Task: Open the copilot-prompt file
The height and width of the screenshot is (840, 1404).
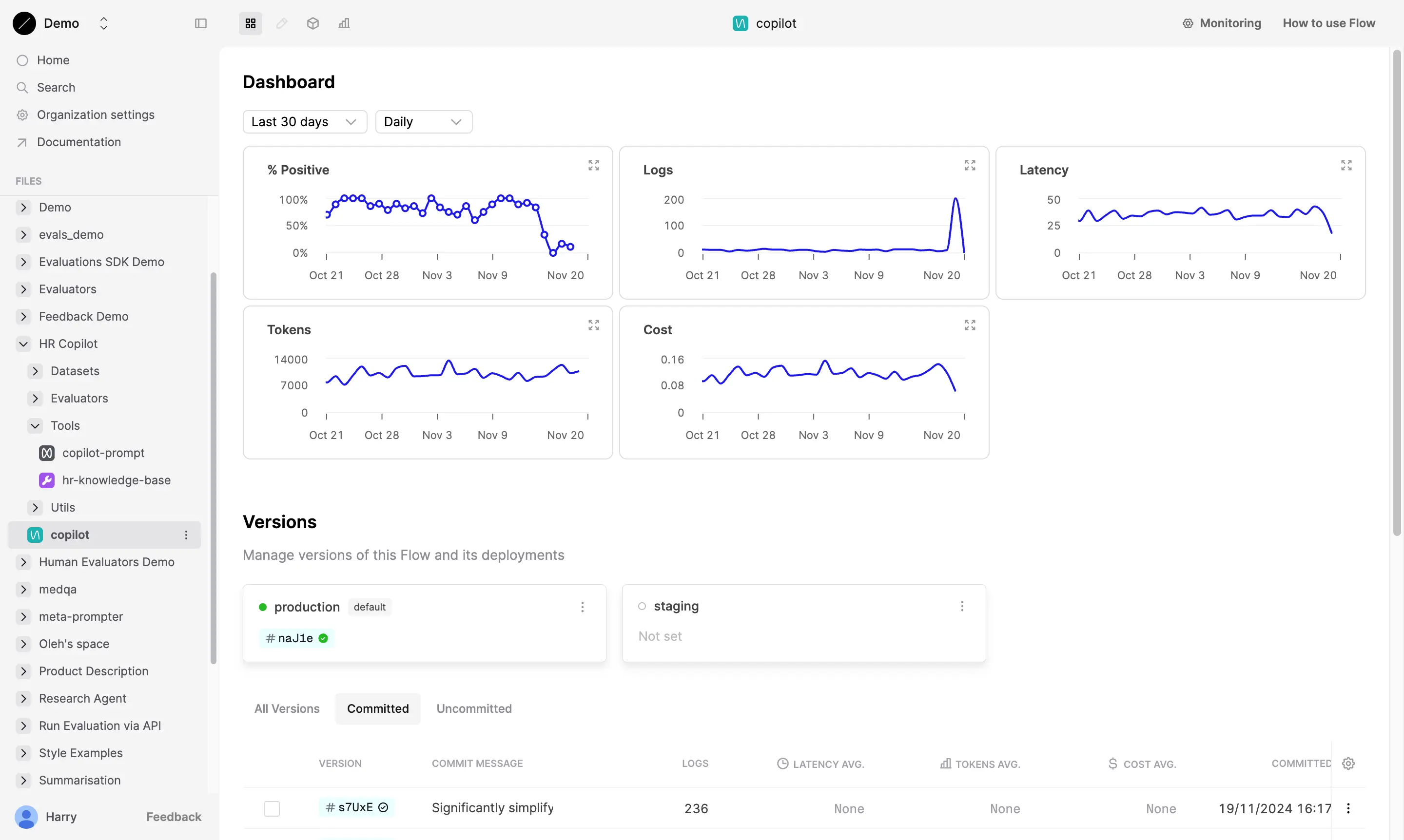Action: [103, 452]
